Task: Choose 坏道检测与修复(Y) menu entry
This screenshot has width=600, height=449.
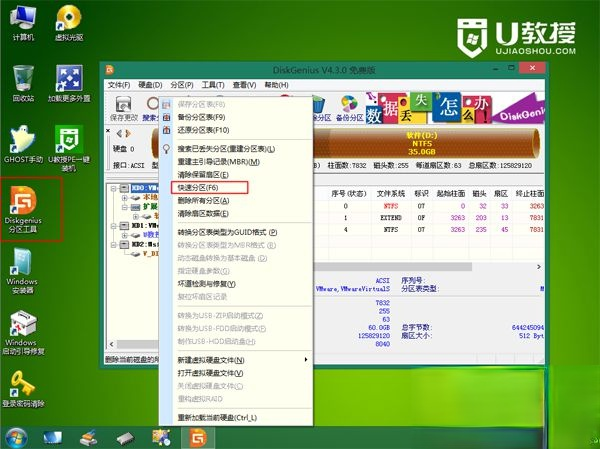Action: click(236, 284)
